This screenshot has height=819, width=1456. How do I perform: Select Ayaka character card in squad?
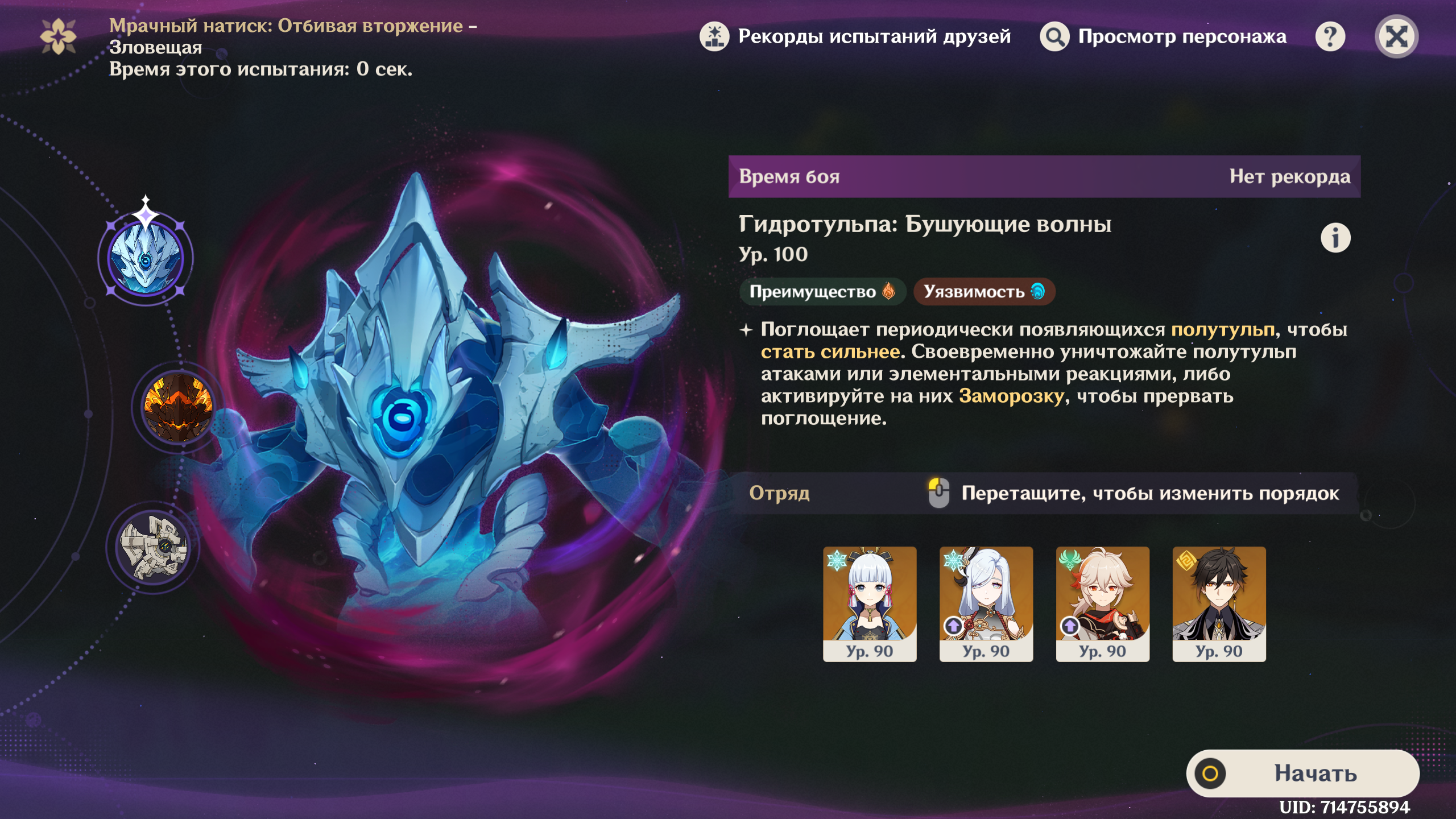(x=870, y=604)
